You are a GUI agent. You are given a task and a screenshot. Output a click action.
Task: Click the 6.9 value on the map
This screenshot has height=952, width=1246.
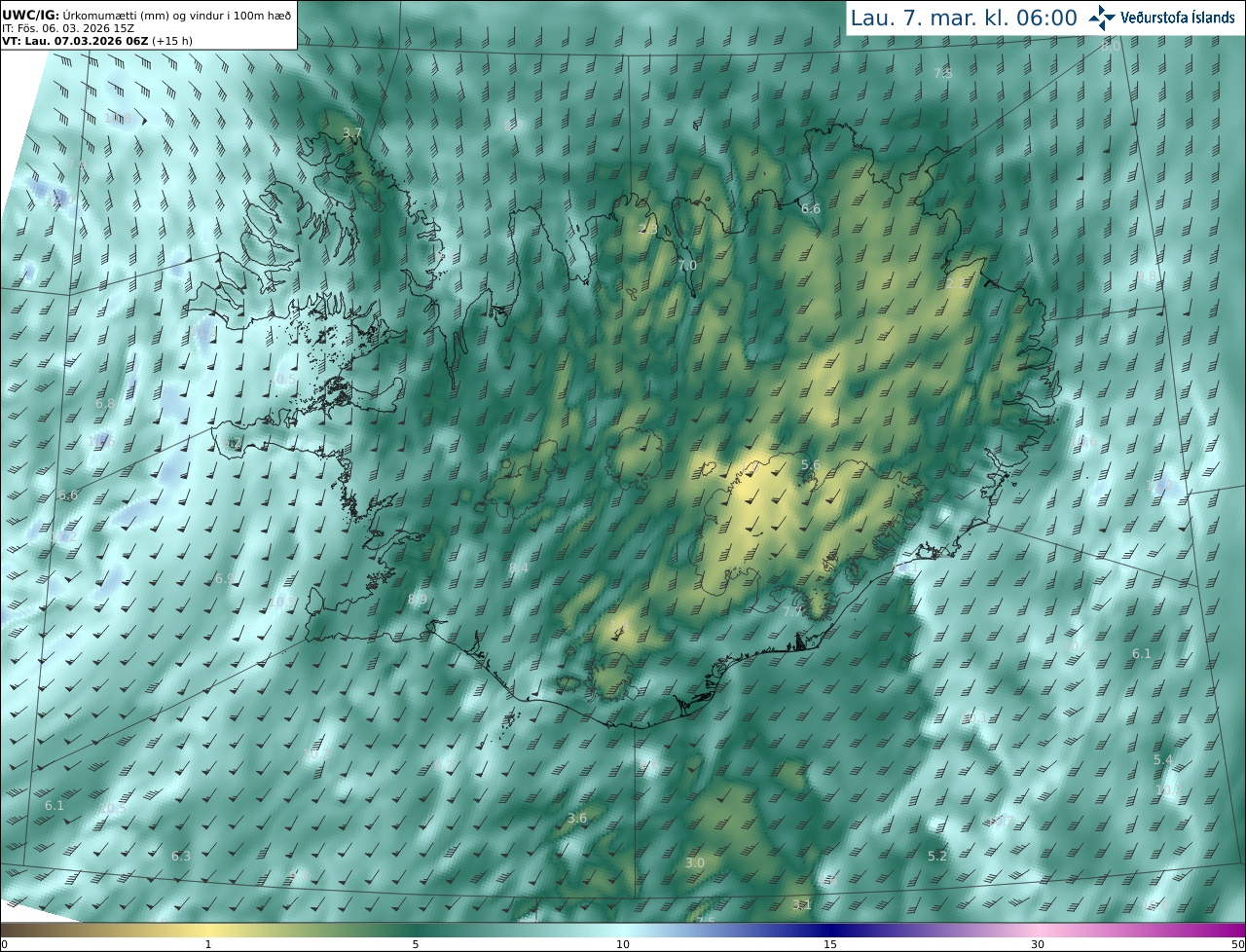(x=224, y=578)
